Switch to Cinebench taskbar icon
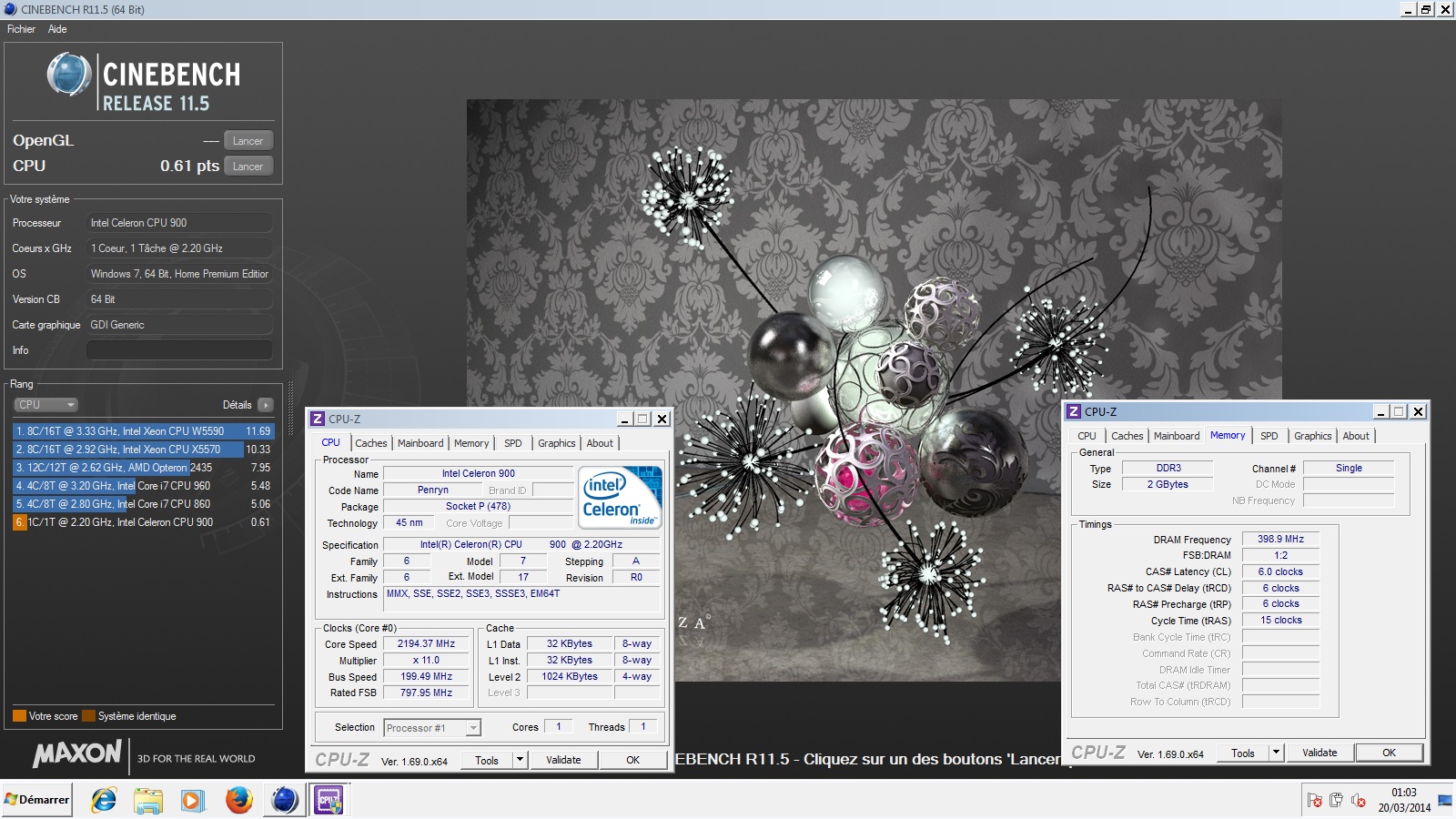 point(285,800)
